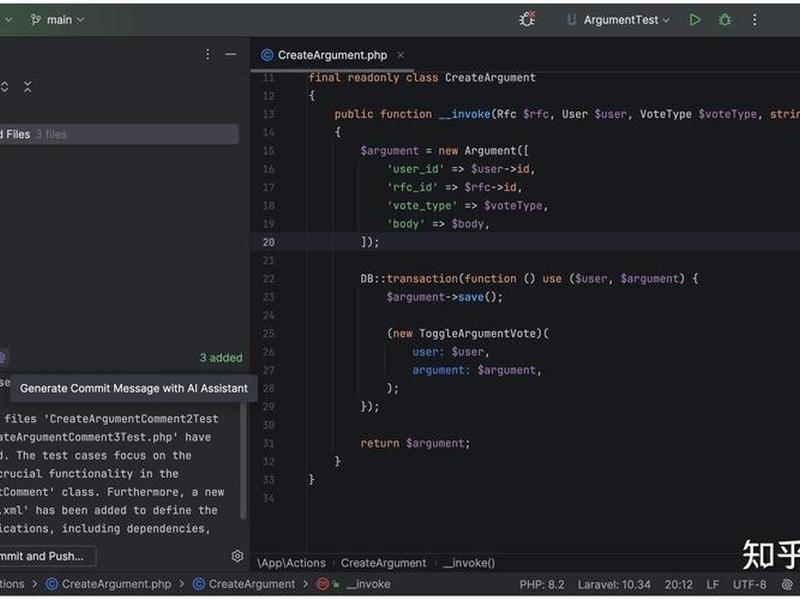Open CreateArgument class in the navigation bar
The width and height of the screenshot is (800, 600).
[244, 584]
